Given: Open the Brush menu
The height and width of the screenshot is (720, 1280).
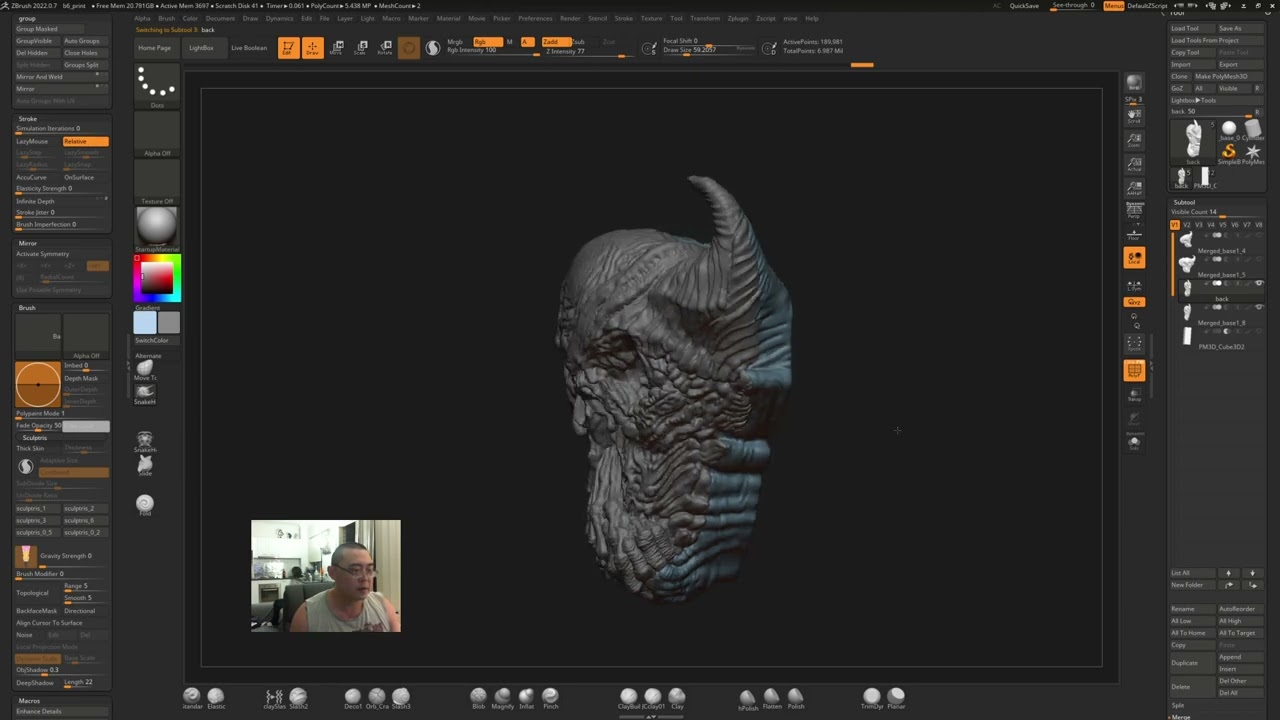Looking at the screenshot, I should [166, 18].
